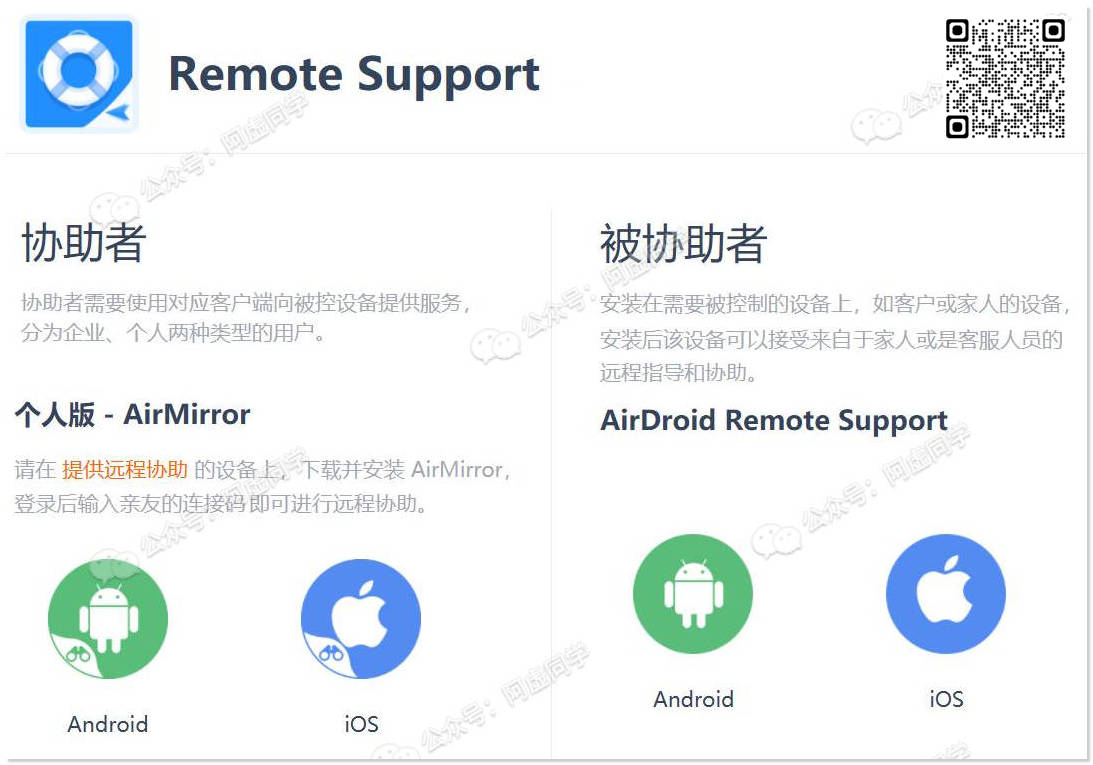Viewport: 1093px width, 765px height.
Task: Click binoculars badge on AirMirror iOS icon
Action: pyautogui.click(x=330, y=654)
